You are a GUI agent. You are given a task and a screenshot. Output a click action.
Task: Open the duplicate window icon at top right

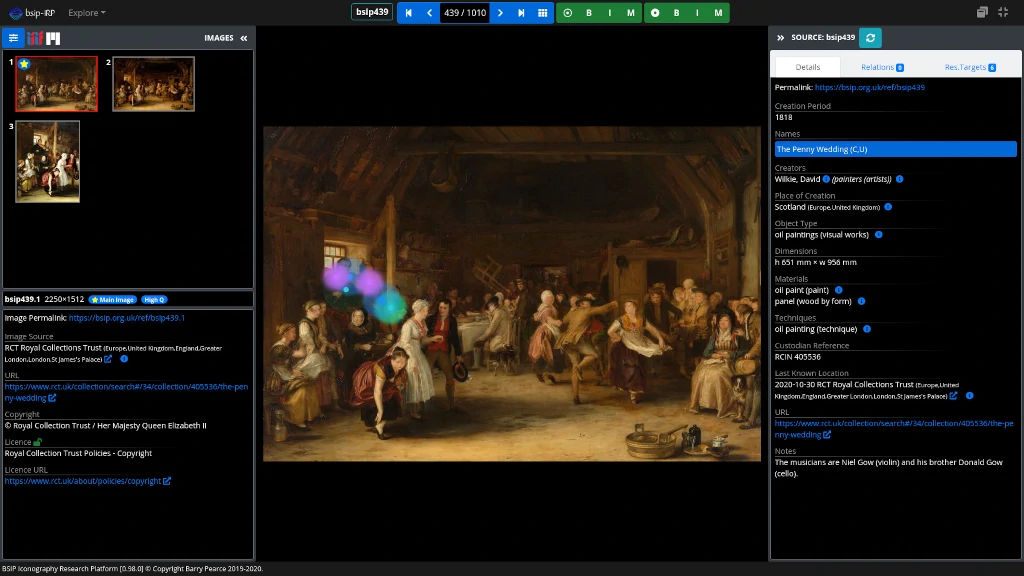click(x=982, y=12)
